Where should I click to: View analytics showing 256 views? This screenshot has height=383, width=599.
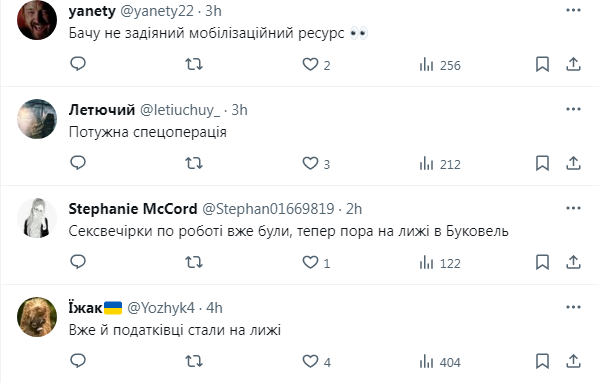[x=440, y=65]
